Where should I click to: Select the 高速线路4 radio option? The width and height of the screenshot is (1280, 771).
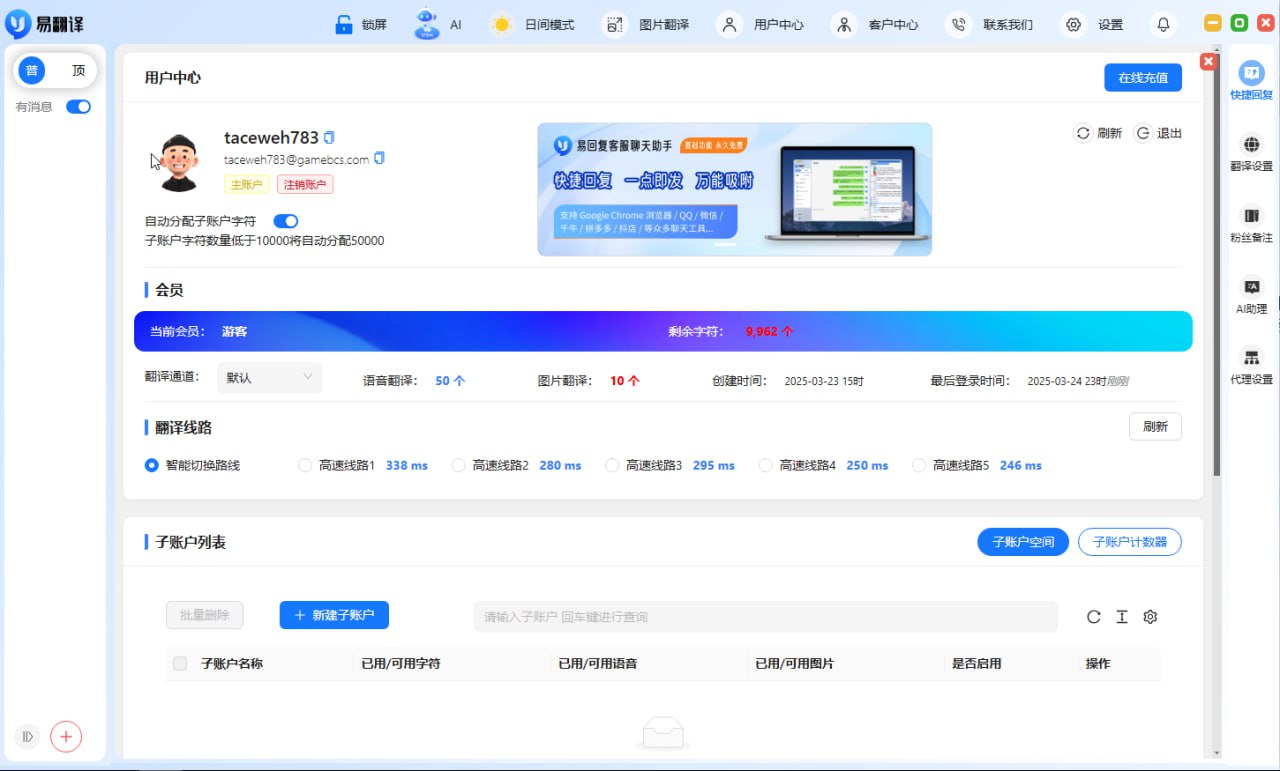(x=766, y=465)
